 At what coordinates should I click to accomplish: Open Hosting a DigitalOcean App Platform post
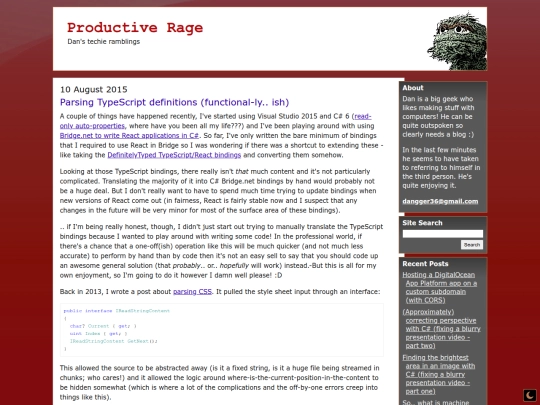[x=440, y=287]
